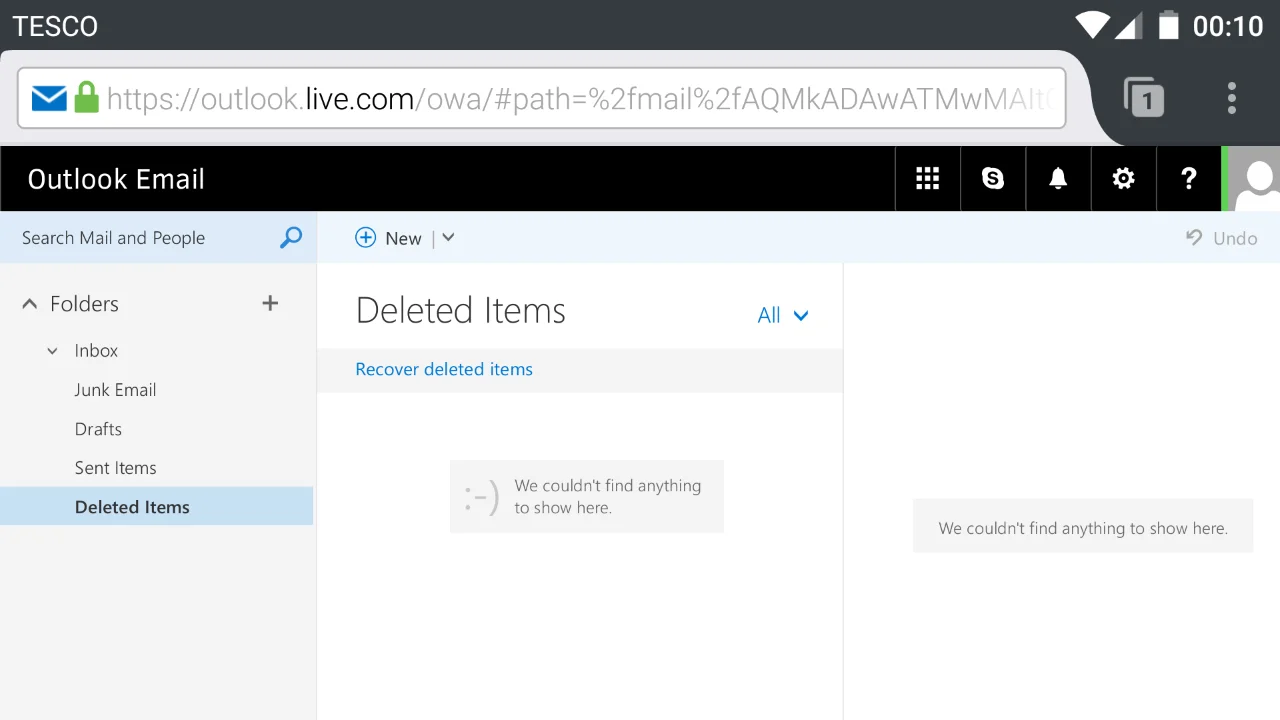Click the Deleted Items heading text
Viewport: 1280px width, 720px height.
461,310
